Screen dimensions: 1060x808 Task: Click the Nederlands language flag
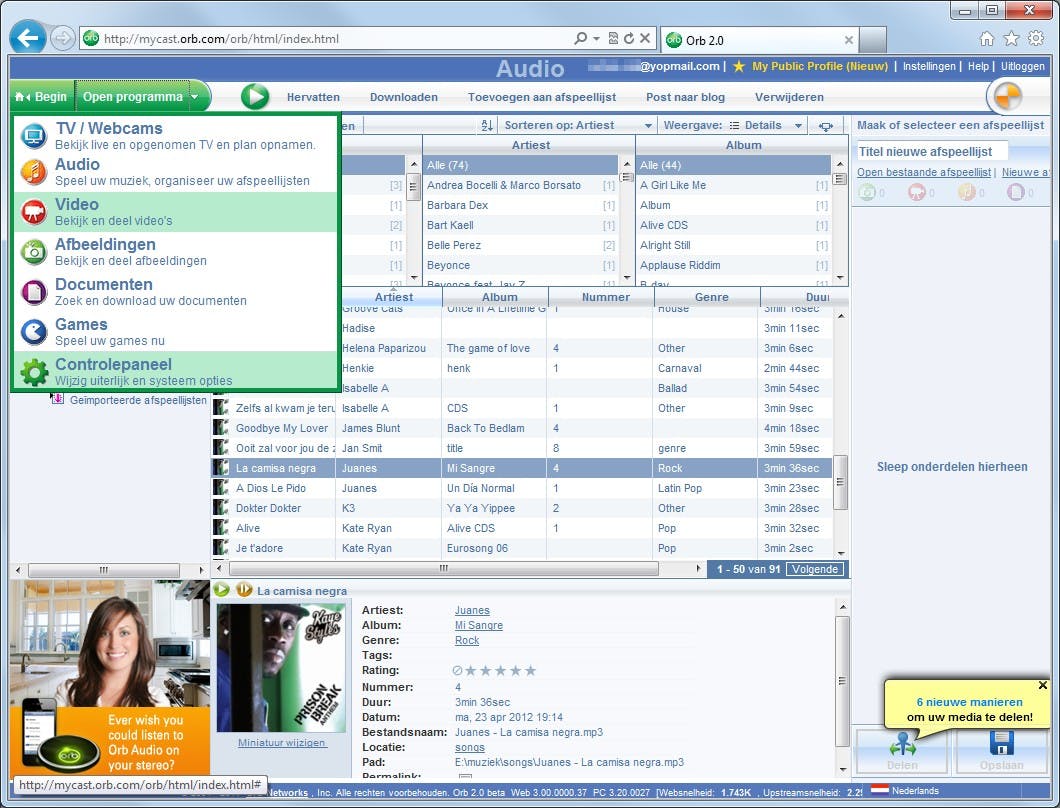879,790
